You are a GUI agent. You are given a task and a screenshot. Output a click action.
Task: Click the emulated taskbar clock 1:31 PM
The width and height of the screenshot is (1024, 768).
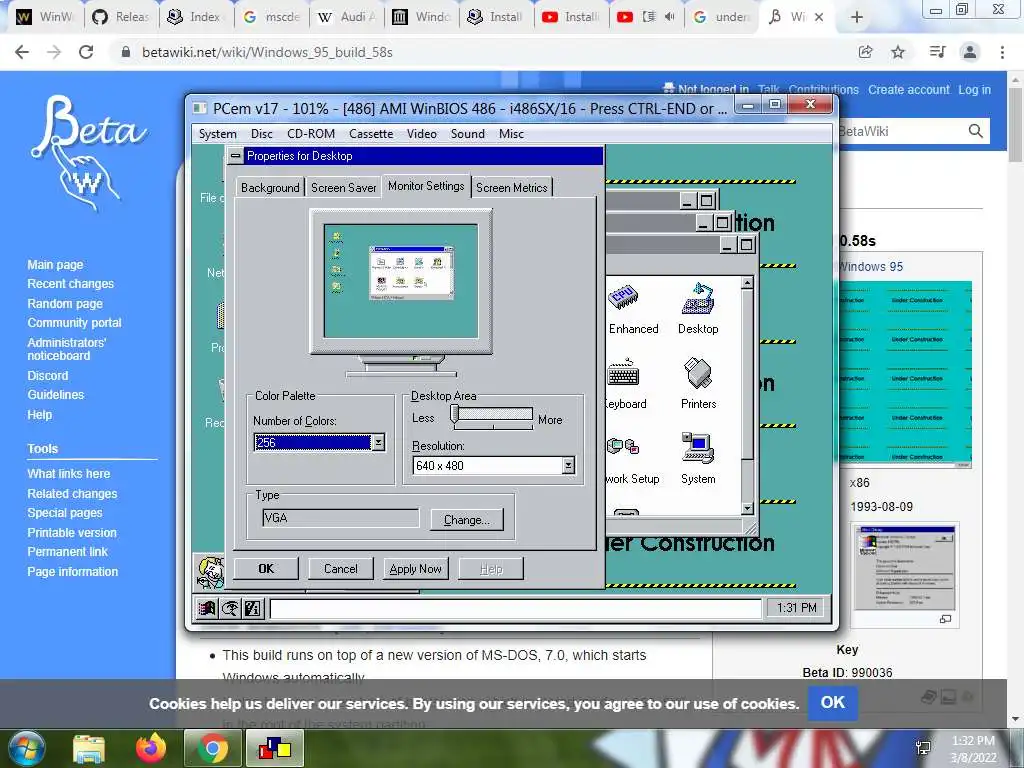click(797, 608)
